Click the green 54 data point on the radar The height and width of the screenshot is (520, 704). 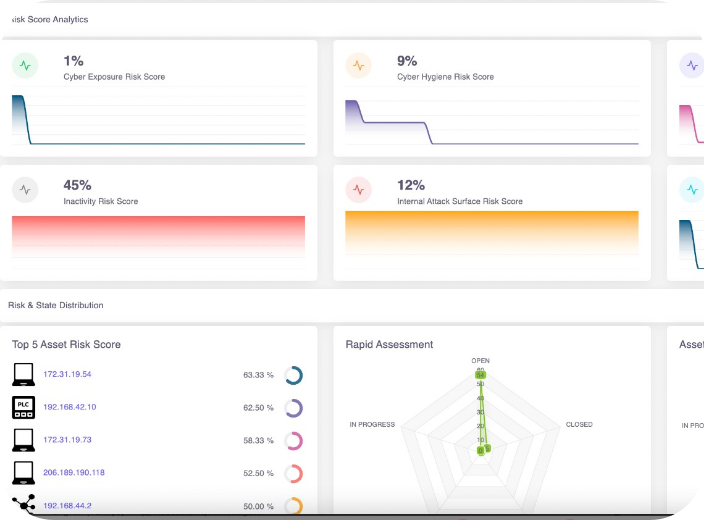[480, 375]
